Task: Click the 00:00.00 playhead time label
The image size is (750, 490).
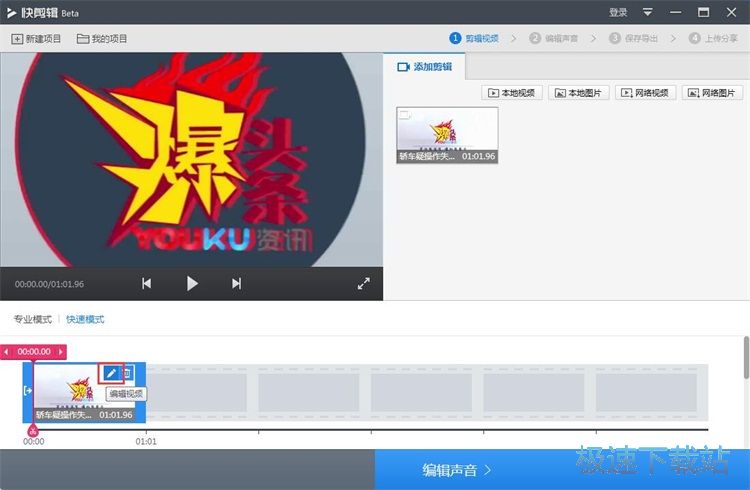Action: coord(33,352)
